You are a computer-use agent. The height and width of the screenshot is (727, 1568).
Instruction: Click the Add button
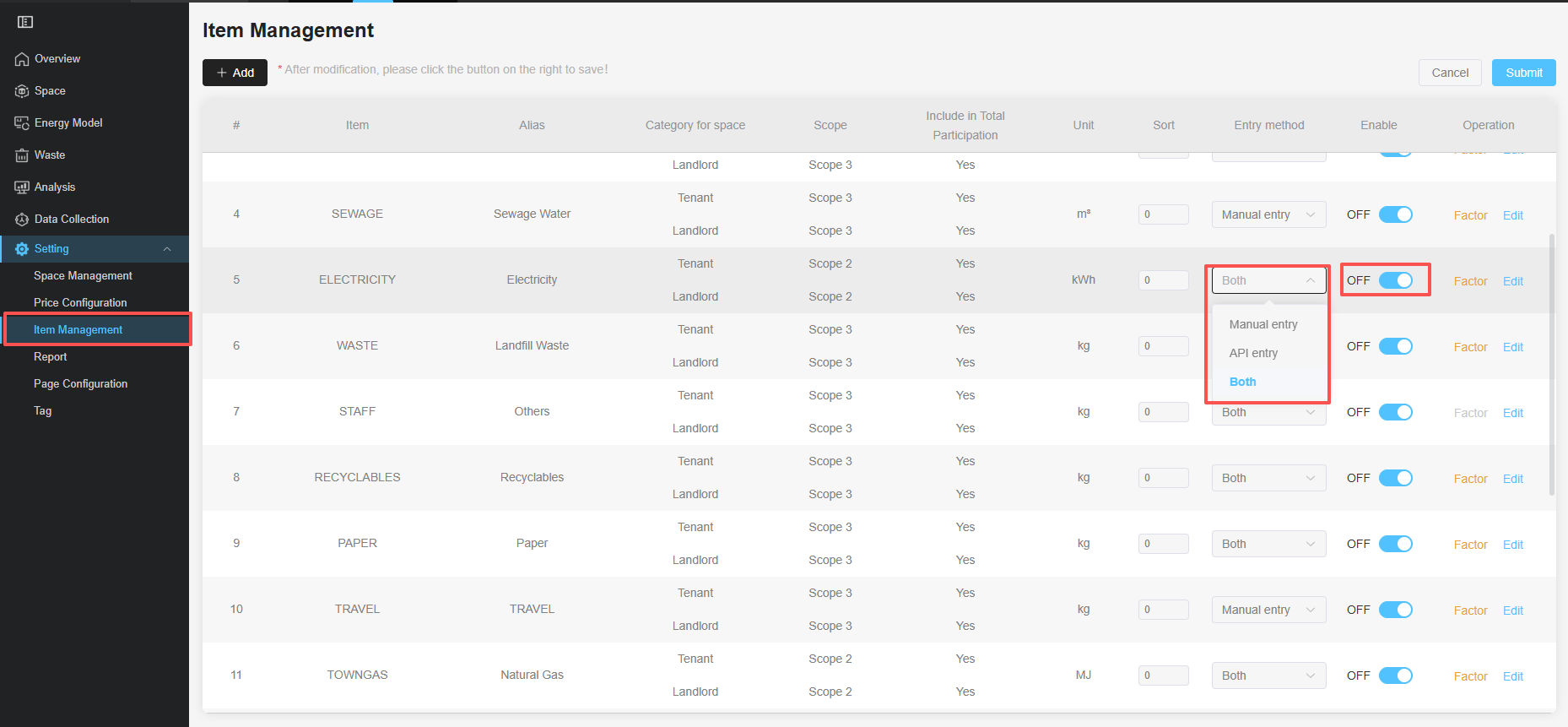[x=235, y=73]
